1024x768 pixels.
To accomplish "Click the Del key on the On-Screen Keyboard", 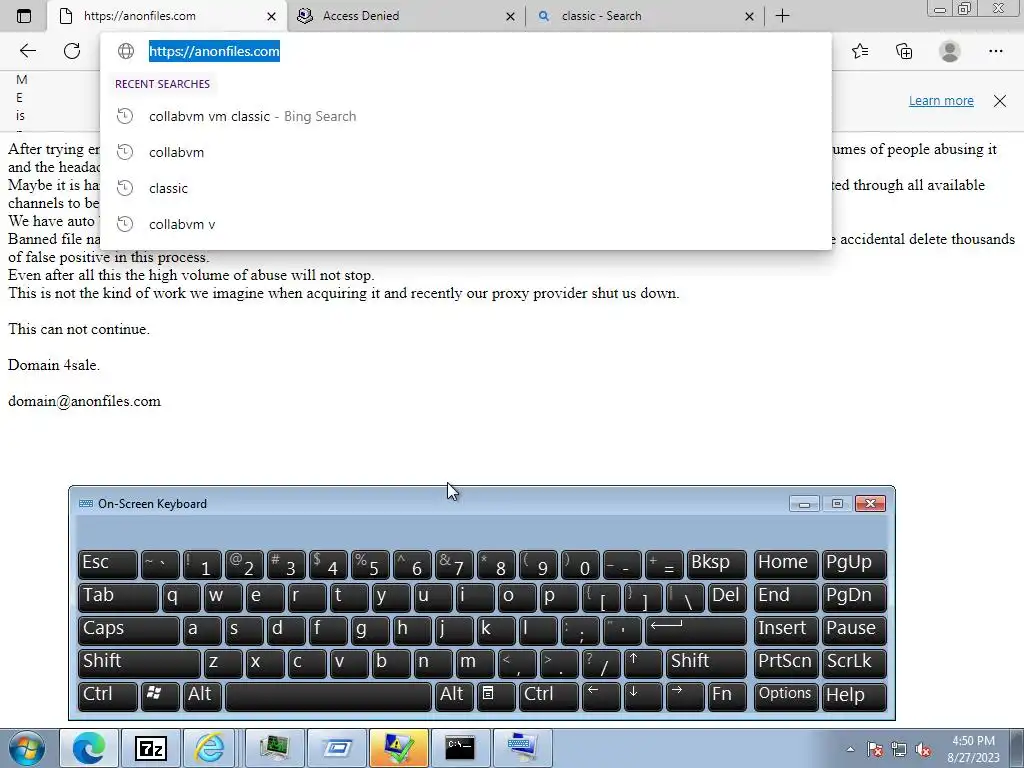I will pyautogui.click(x=727, y=597).
